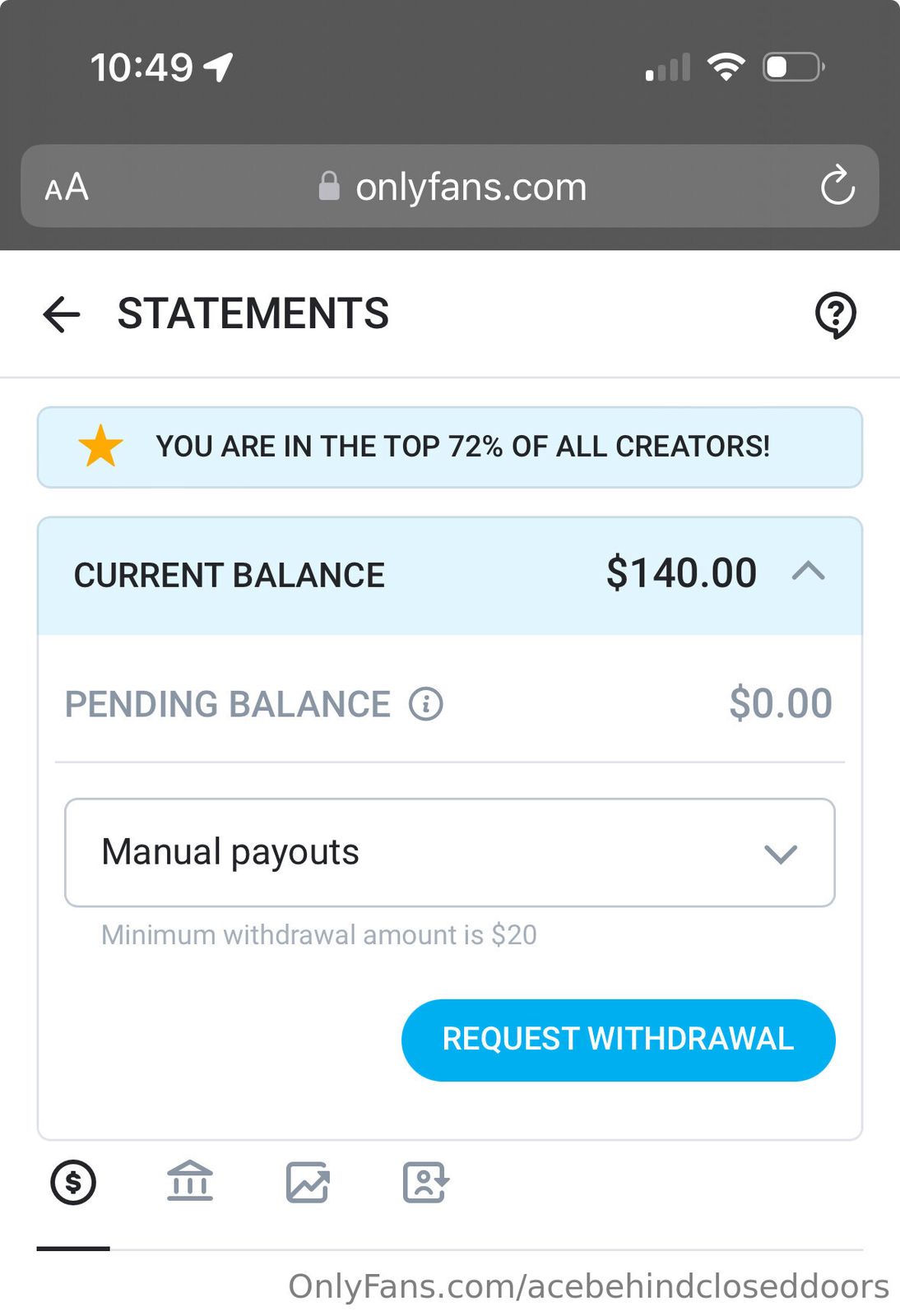Tap the back arrow beside STATEMENTS

point(62,314)
